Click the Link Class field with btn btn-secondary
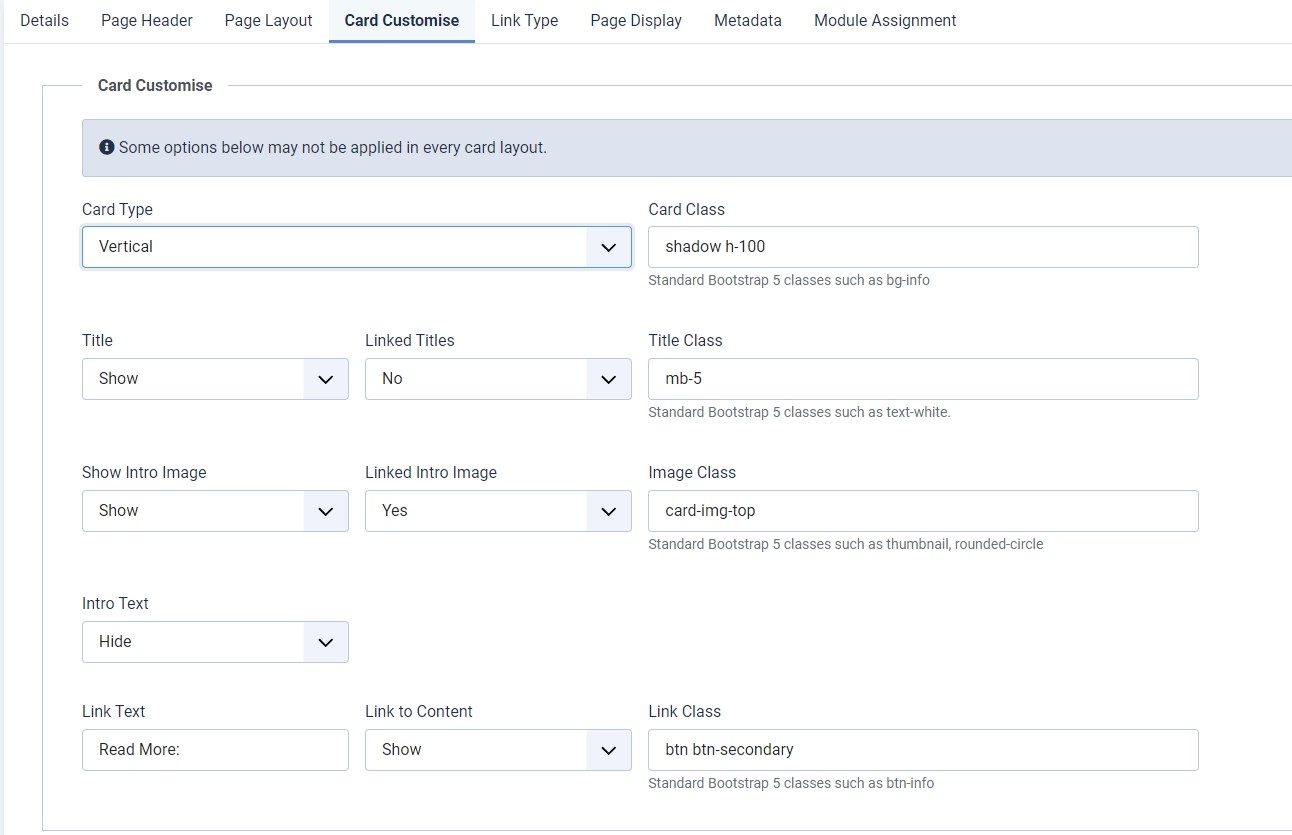Screen dimensions: 1292x835 [x=923, y=750]
